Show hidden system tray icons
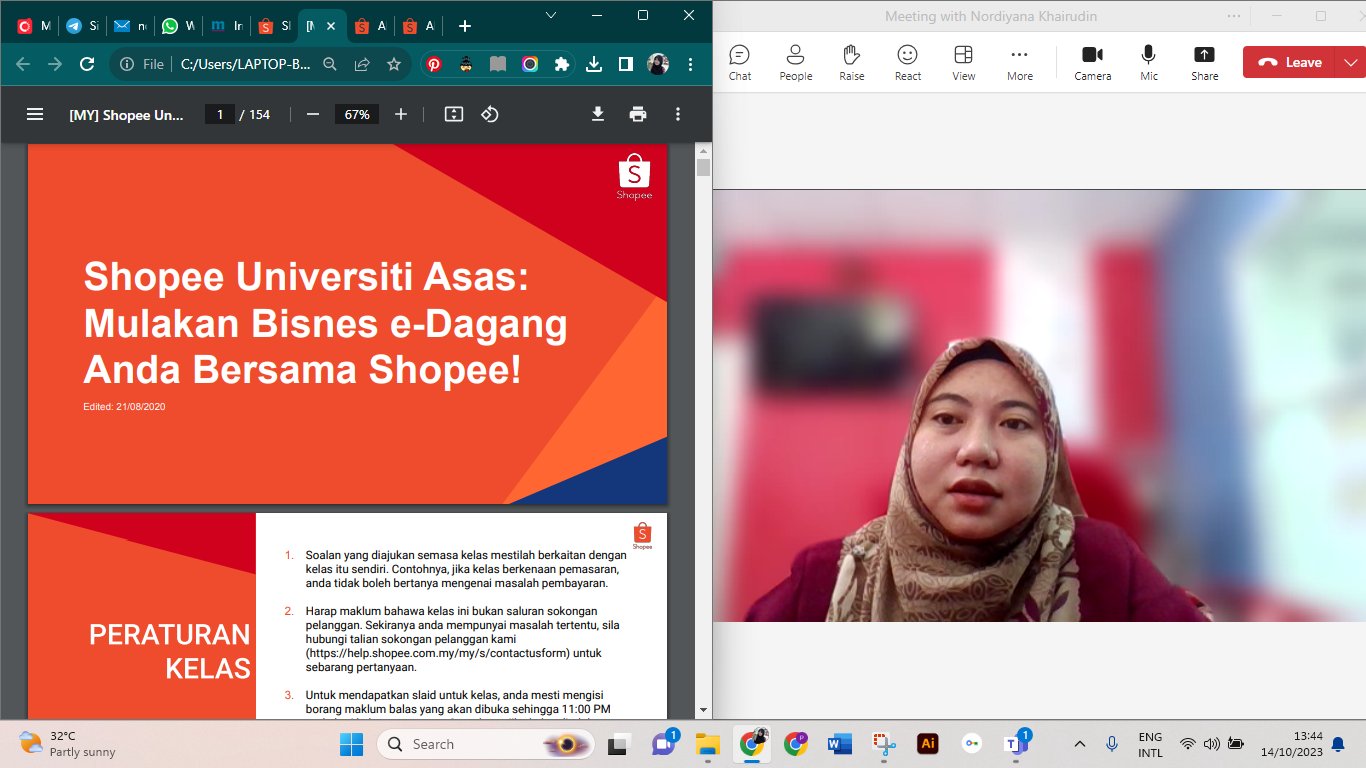 (1079, 744)
